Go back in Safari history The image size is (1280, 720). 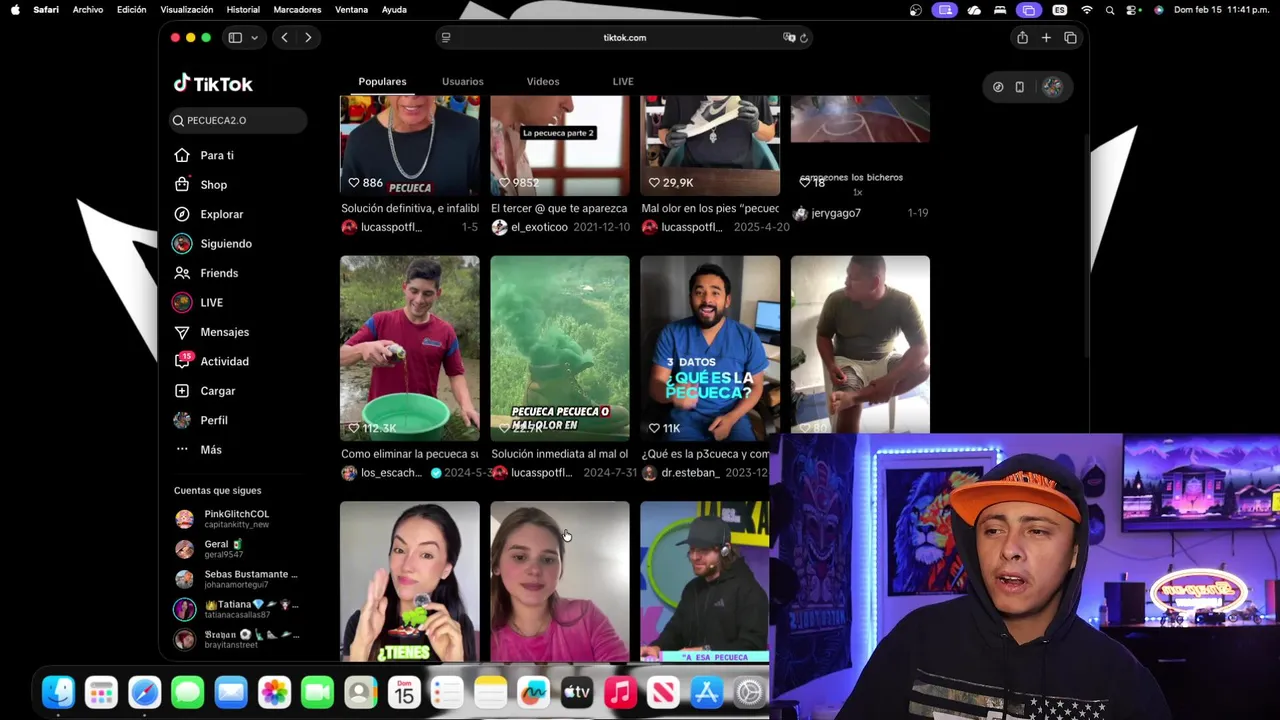[284, 38]
